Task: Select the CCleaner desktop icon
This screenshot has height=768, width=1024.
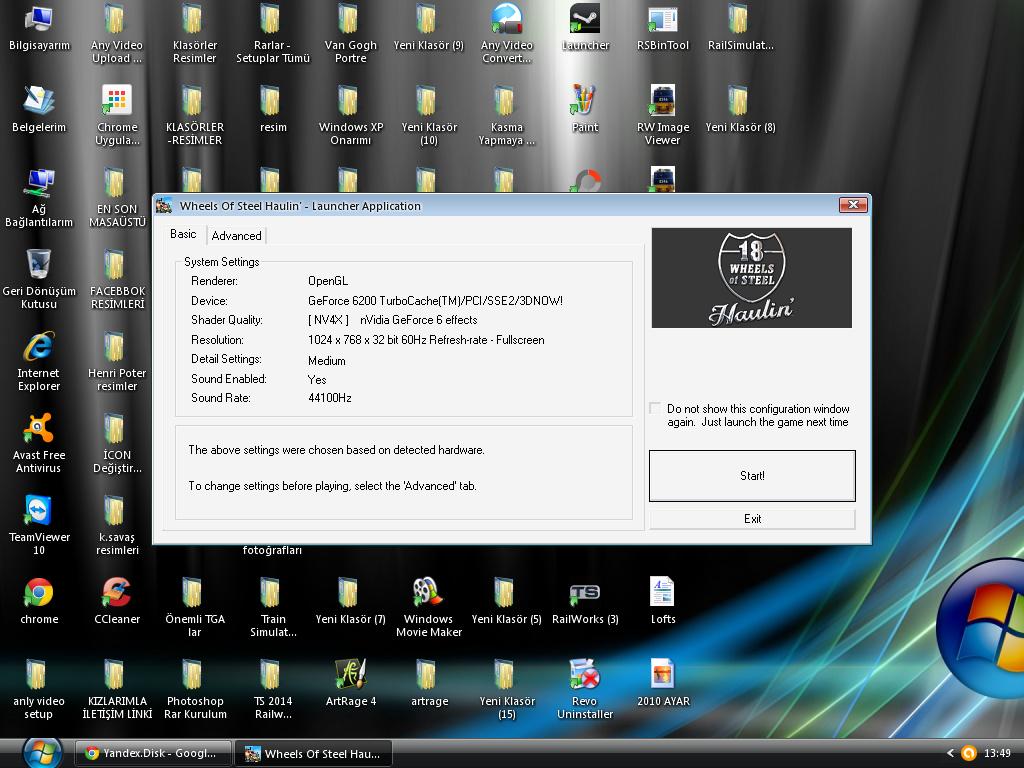Action: click(x=117, y=601)
